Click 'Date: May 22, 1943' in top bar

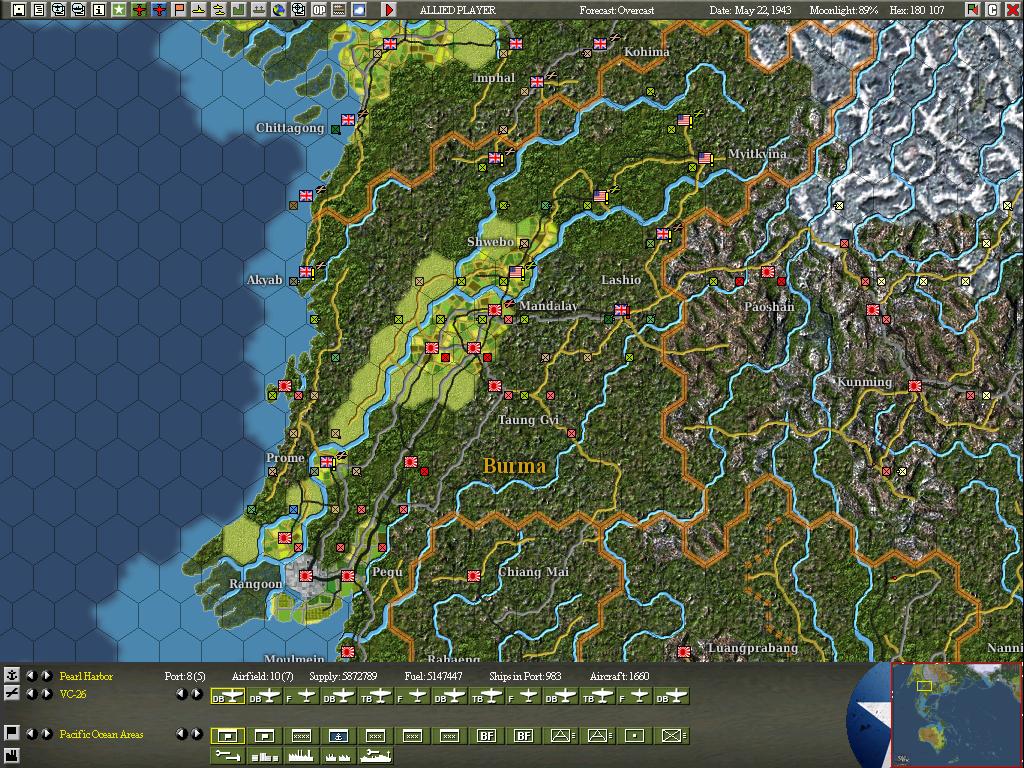750,10
